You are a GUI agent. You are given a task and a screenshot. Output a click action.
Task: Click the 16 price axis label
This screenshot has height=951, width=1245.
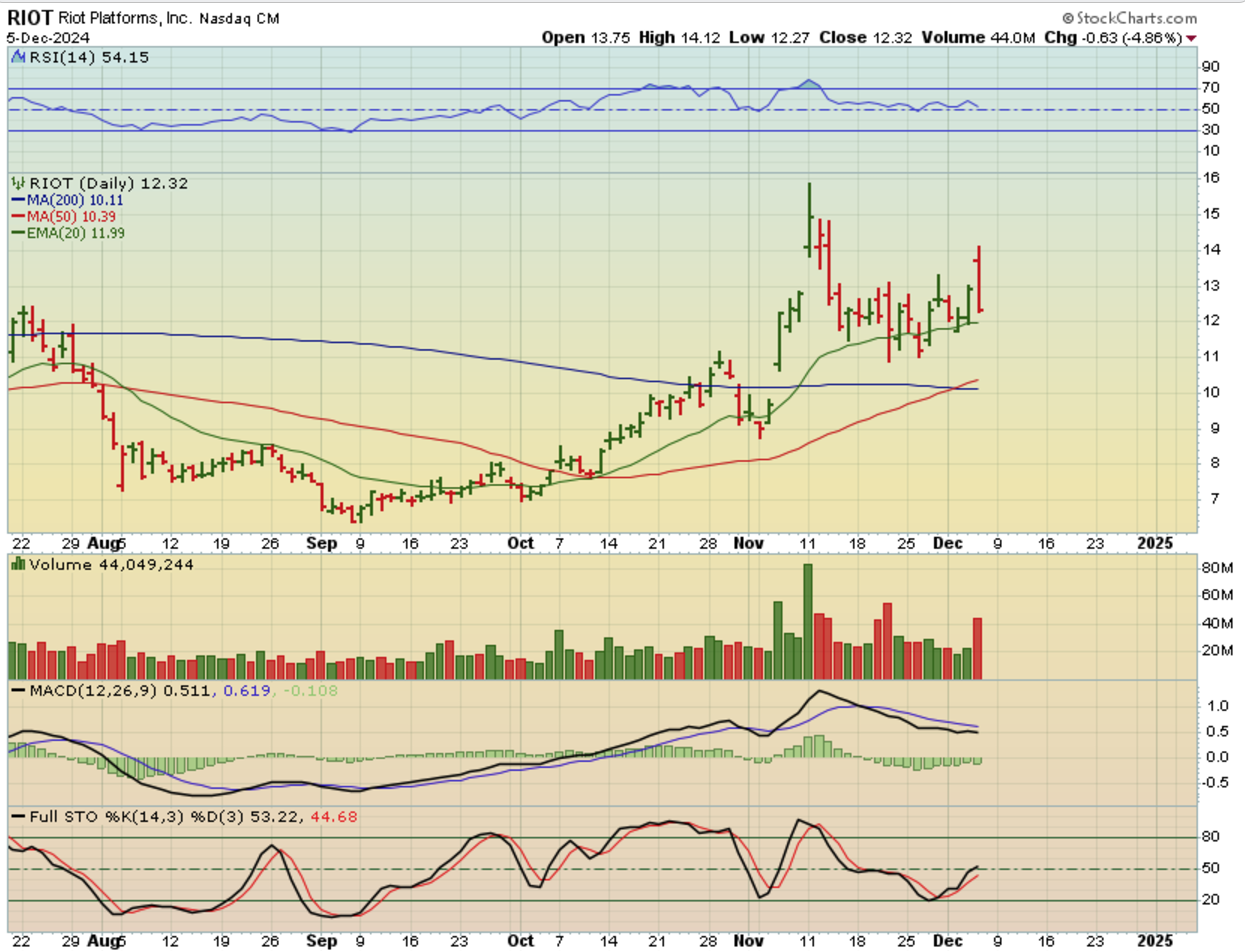click(1210, 178)
